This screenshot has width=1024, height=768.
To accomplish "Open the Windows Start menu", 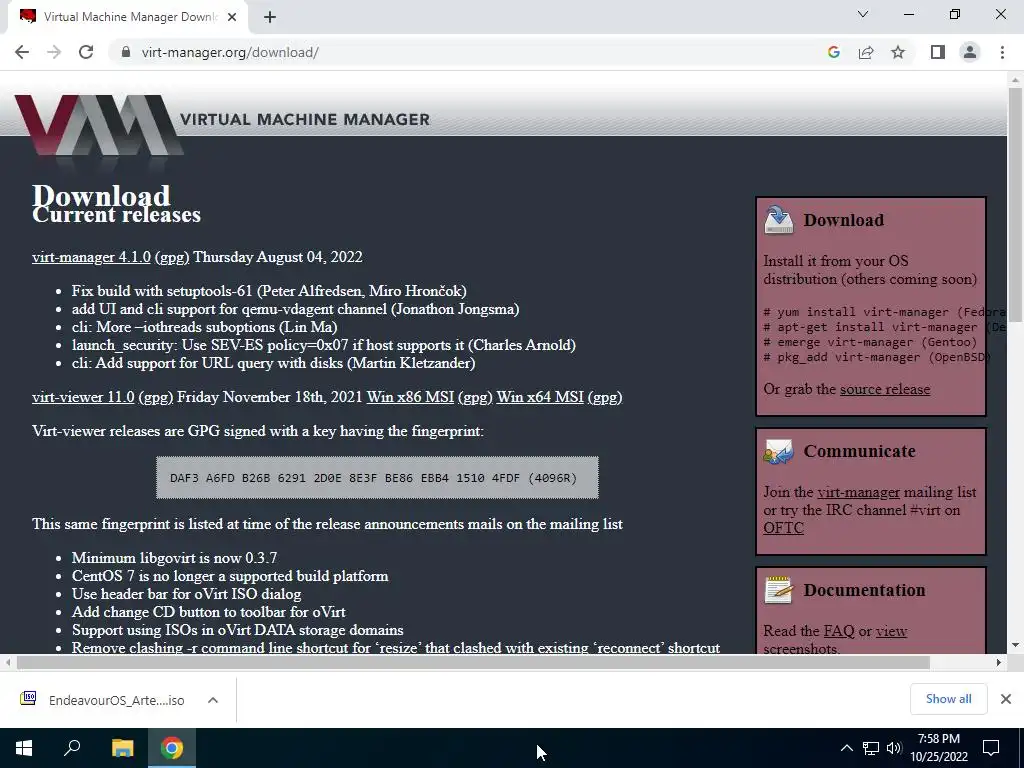I will click(24, 748).
